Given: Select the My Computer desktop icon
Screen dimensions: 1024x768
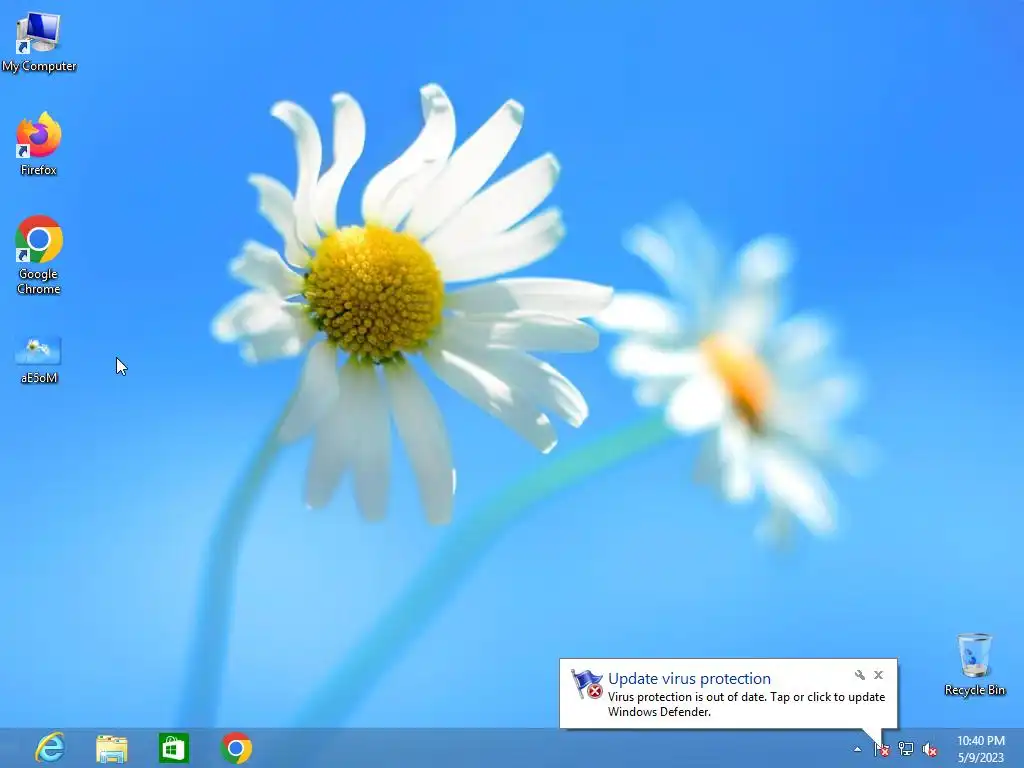Looking at the screenshot, I should click(39, 41).
